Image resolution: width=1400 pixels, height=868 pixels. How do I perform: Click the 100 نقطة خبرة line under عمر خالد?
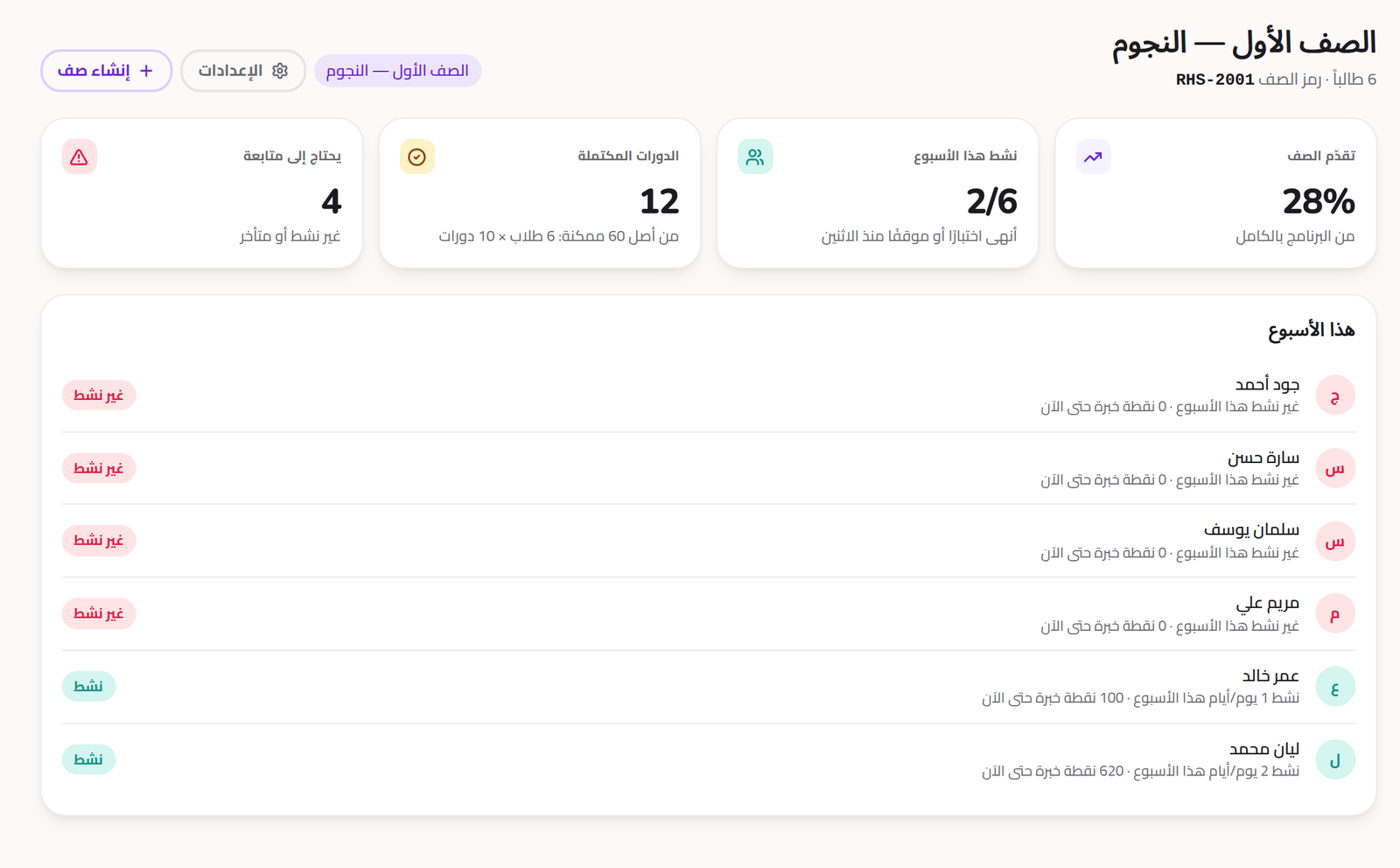1140,698
